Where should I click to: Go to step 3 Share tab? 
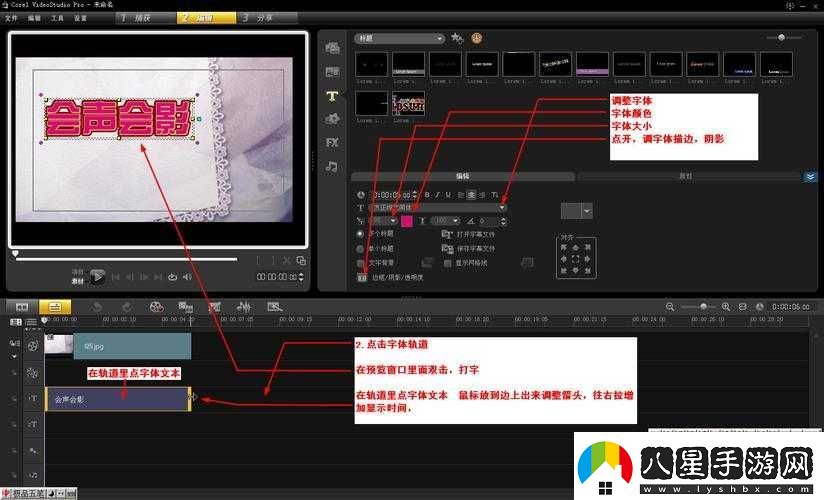(267, 18)
